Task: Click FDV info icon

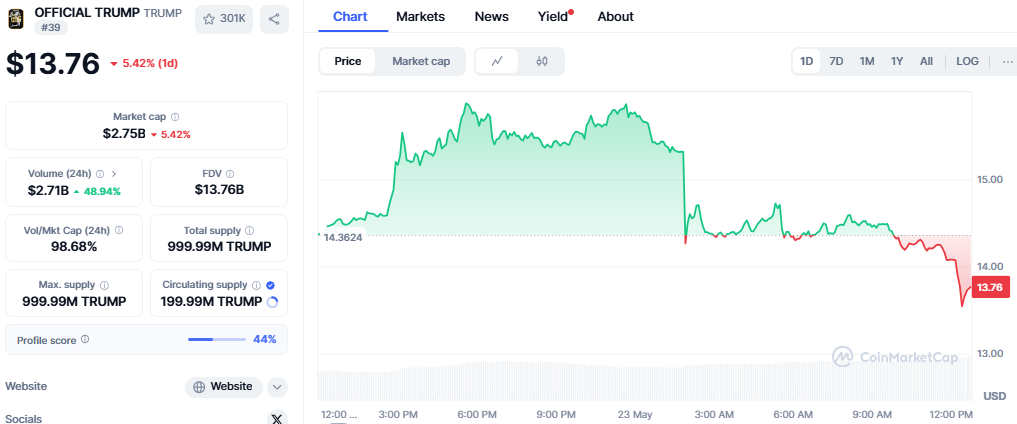Action: [x=230, y=174]
